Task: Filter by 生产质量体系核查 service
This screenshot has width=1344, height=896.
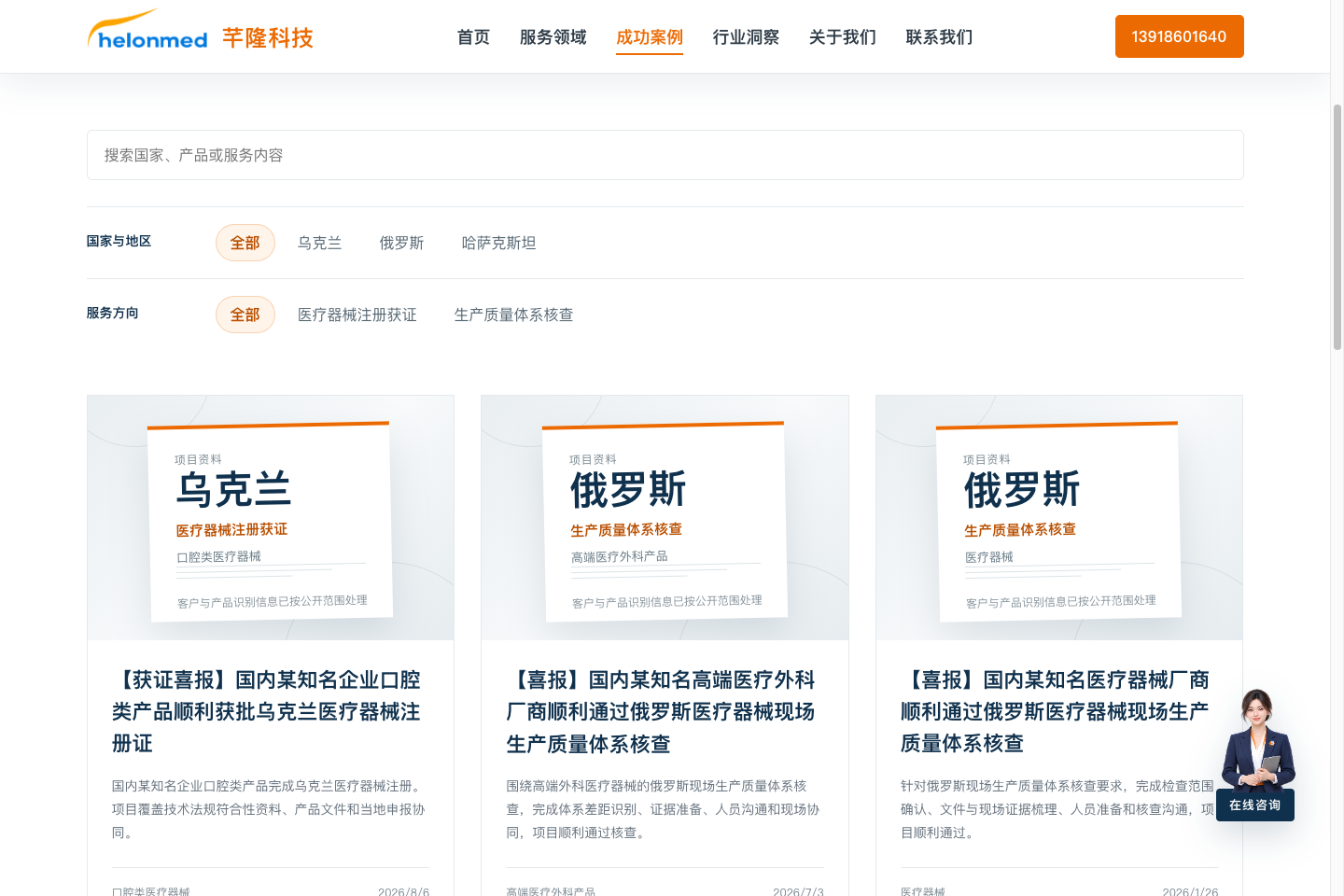Action: point(514,315)
